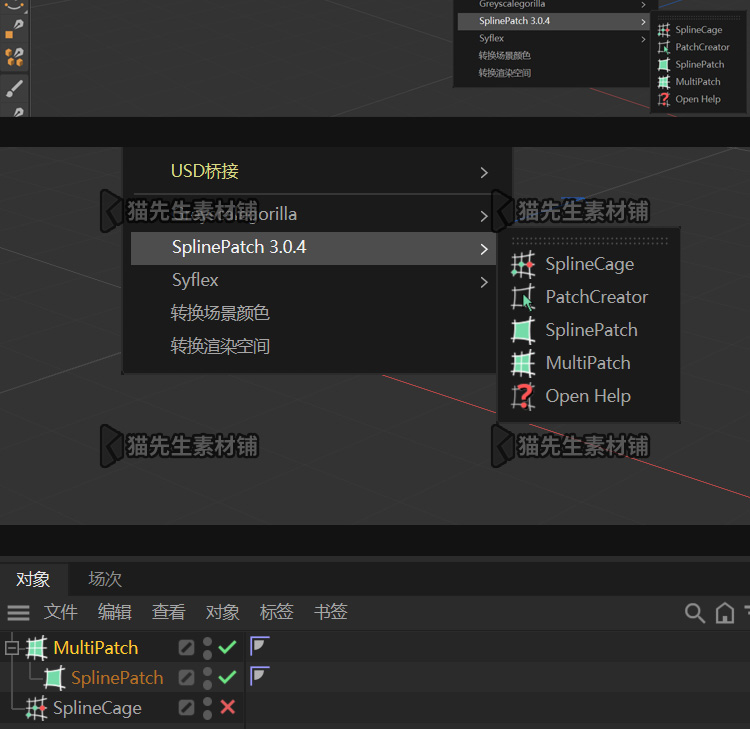Open the 编辑 menu
750x729 pixels.
tap(115, 612)
